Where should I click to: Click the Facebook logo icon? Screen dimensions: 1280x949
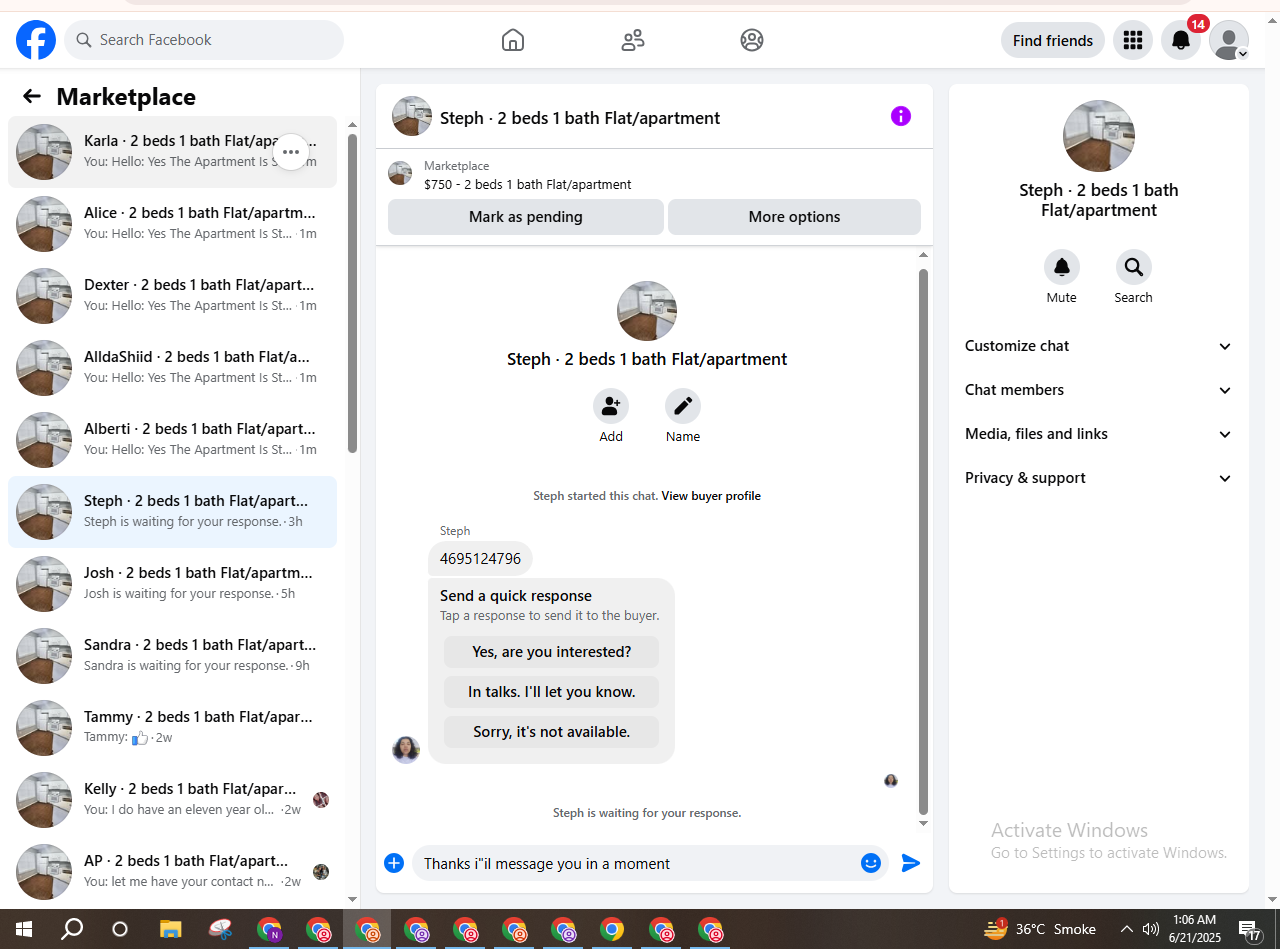point(36,40)
